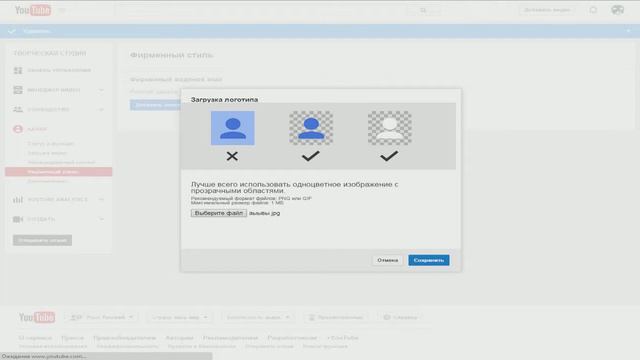
Task: Open Дополнительно under Канал
Action: [x=47, y=181]
